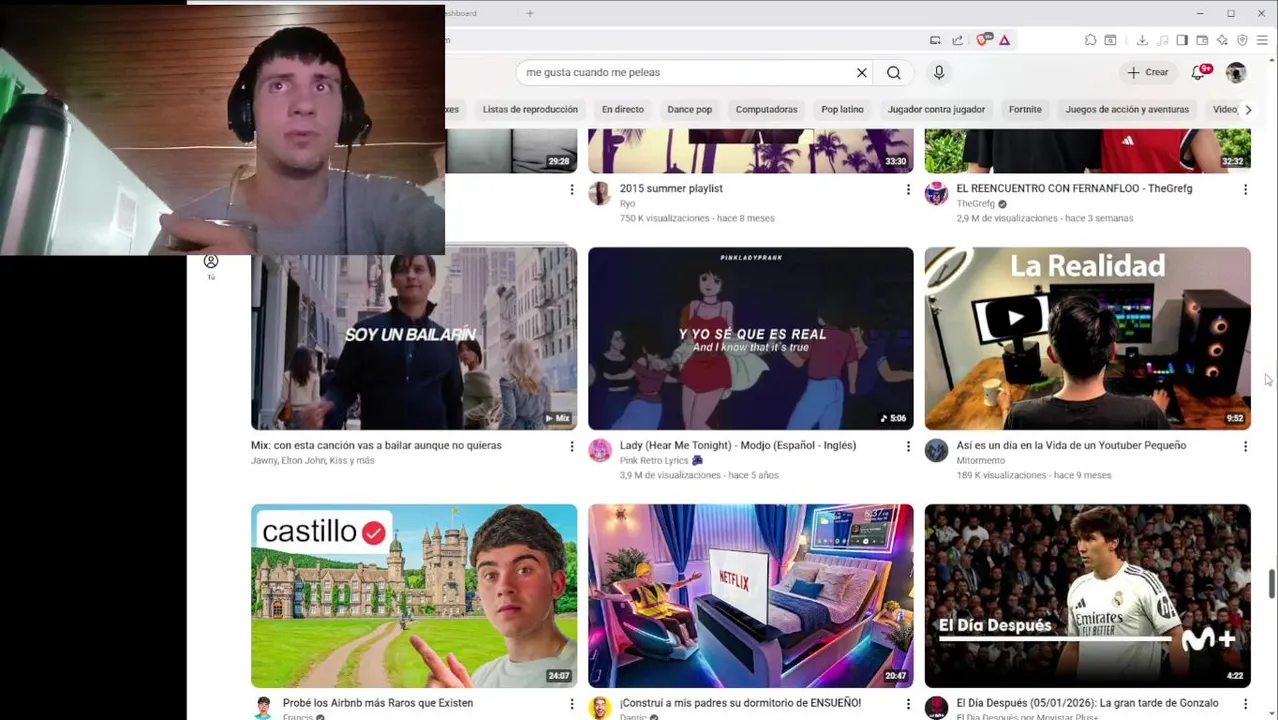Select the En directo chip
Screen dimensions: 1278x720
[623, 109]
